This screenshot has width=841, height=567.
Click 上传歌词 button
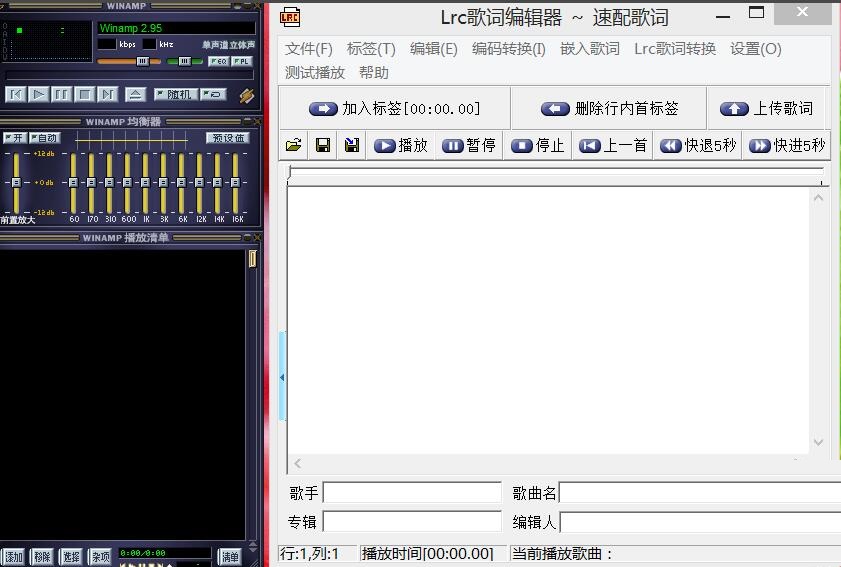[x=767, y=109]
